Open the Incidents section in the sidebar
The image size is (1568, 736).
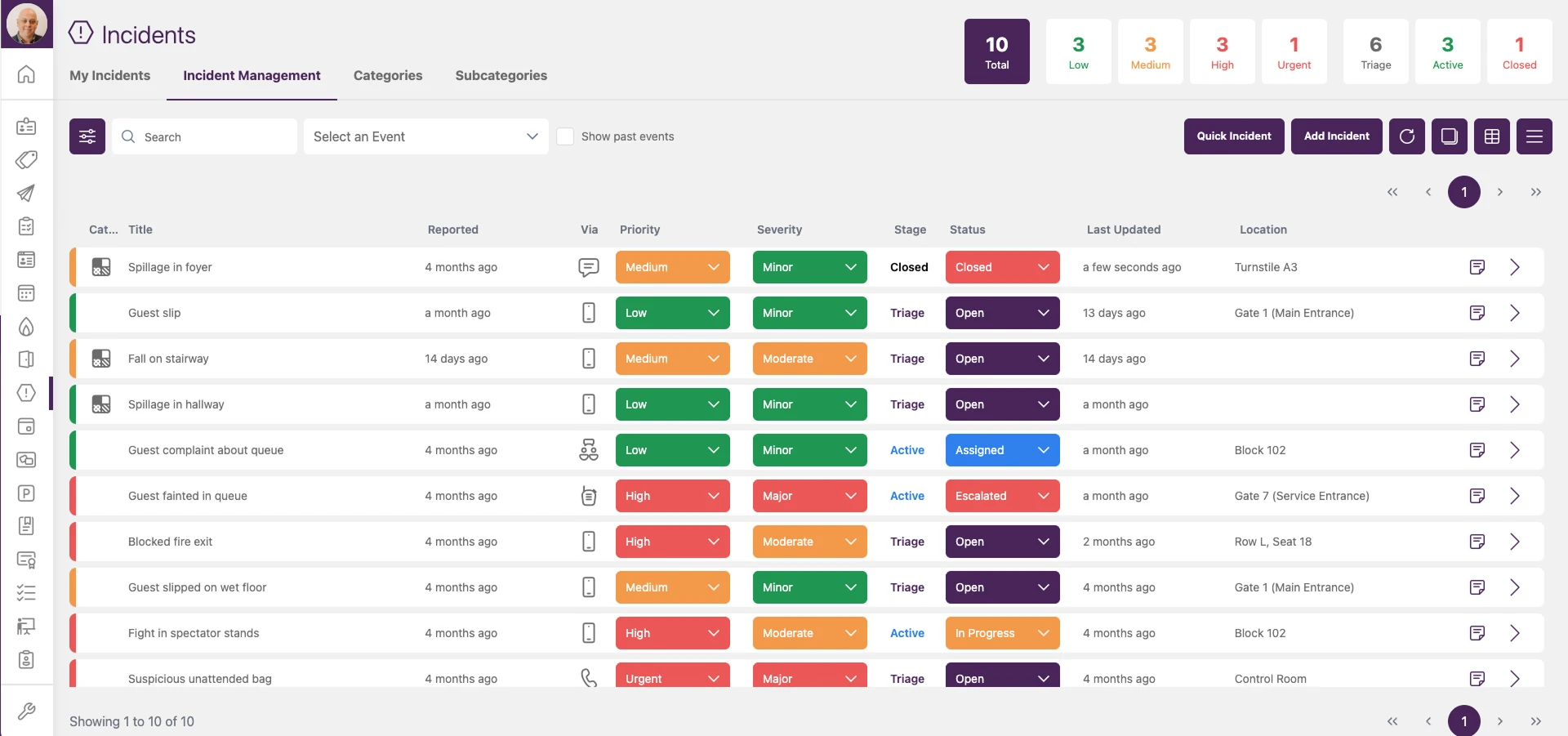pyautogui.click(x=27, y=393)
